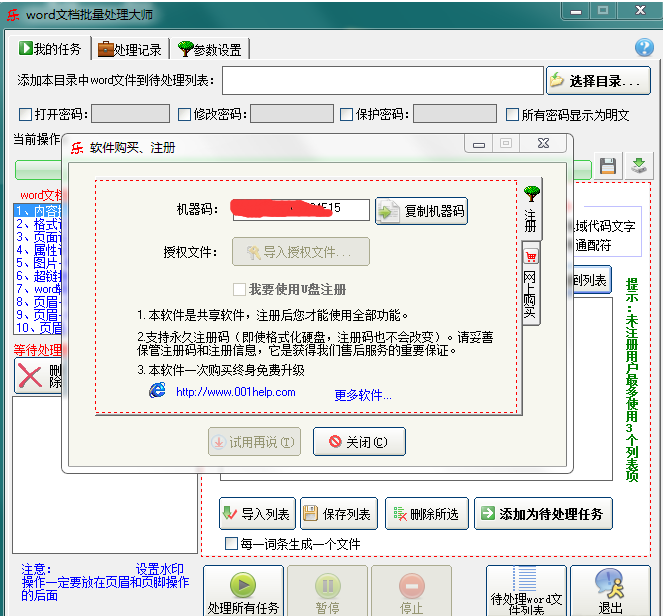Screen dimensions: 663x616
Task: Click 导入列表 import list button
Action: [x=256, y=514]
